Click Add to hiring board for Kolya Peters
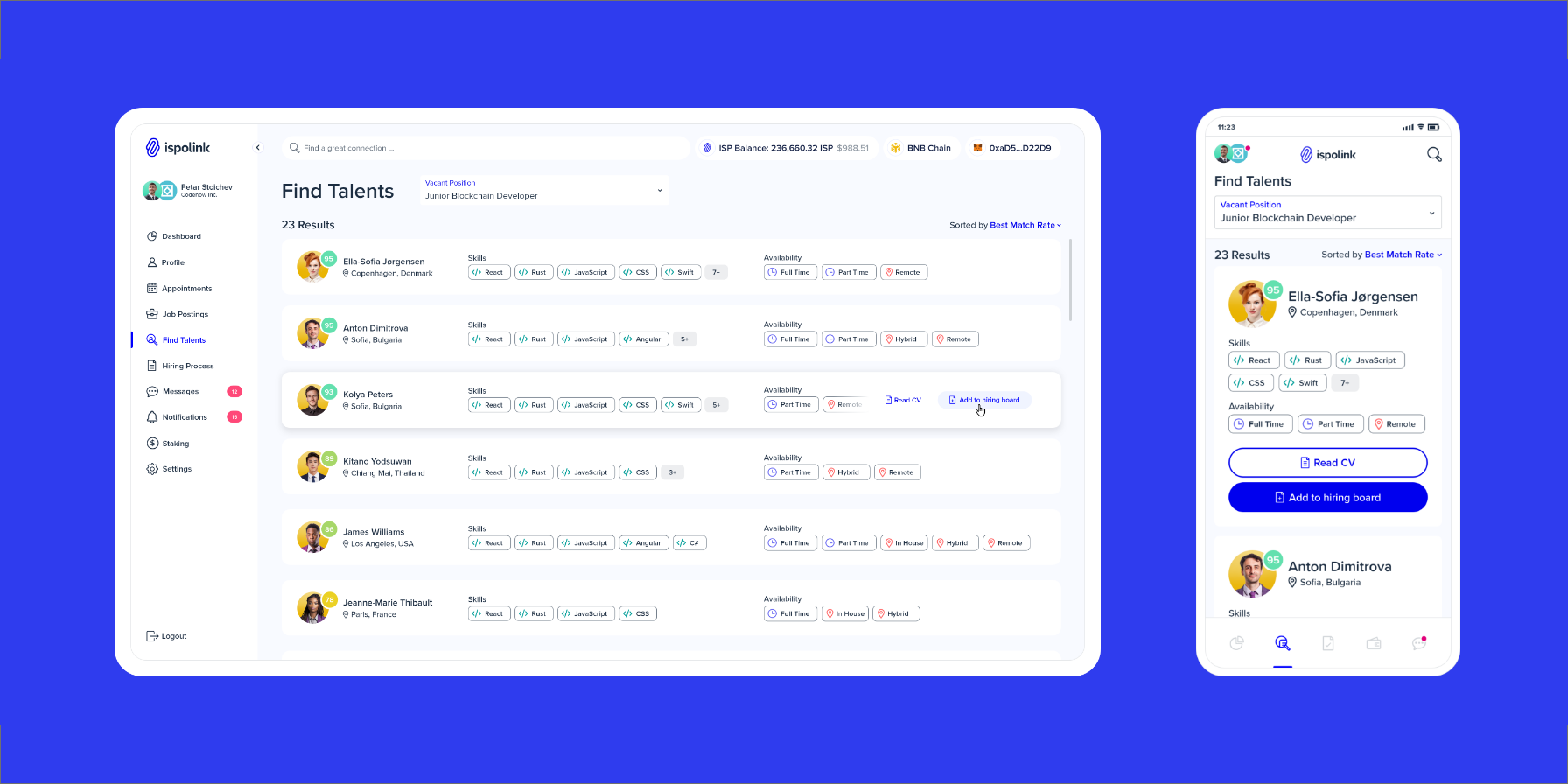 (x=984, y=400)
